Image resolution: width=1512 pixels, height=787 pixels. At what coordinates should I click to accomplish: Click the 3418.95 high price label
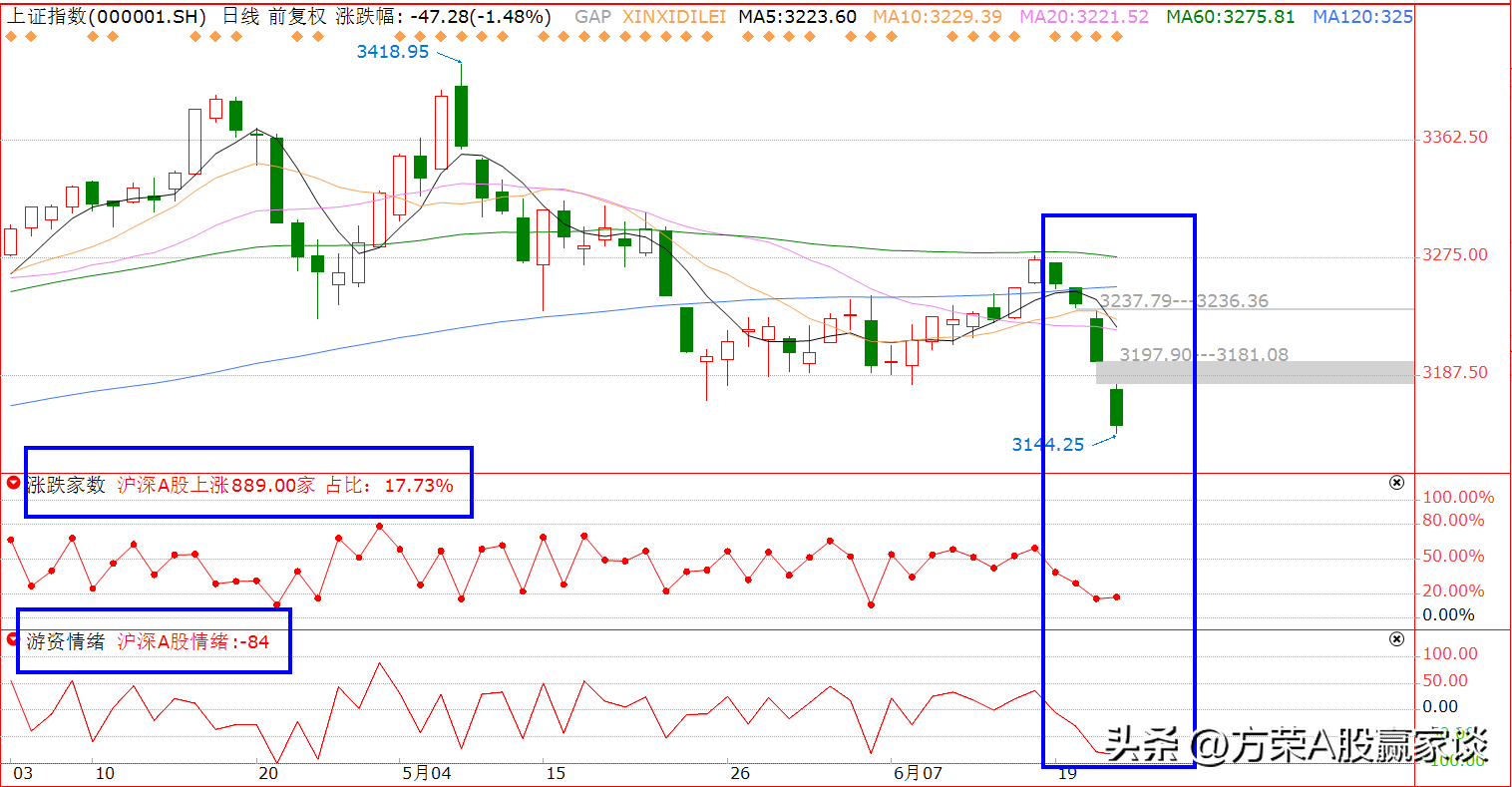tap(393, 52)
